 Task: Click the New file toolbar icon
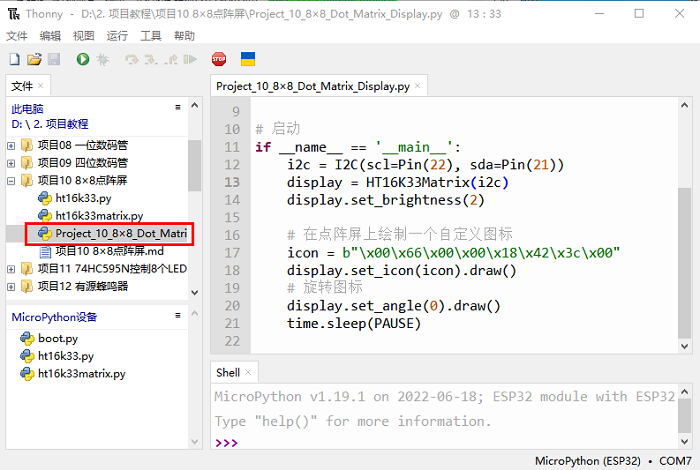pos(14,60)
